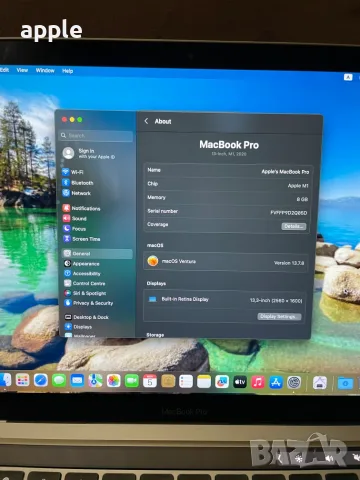
Task: Select Screen Time in the sidebar
Action: point(82,239)
